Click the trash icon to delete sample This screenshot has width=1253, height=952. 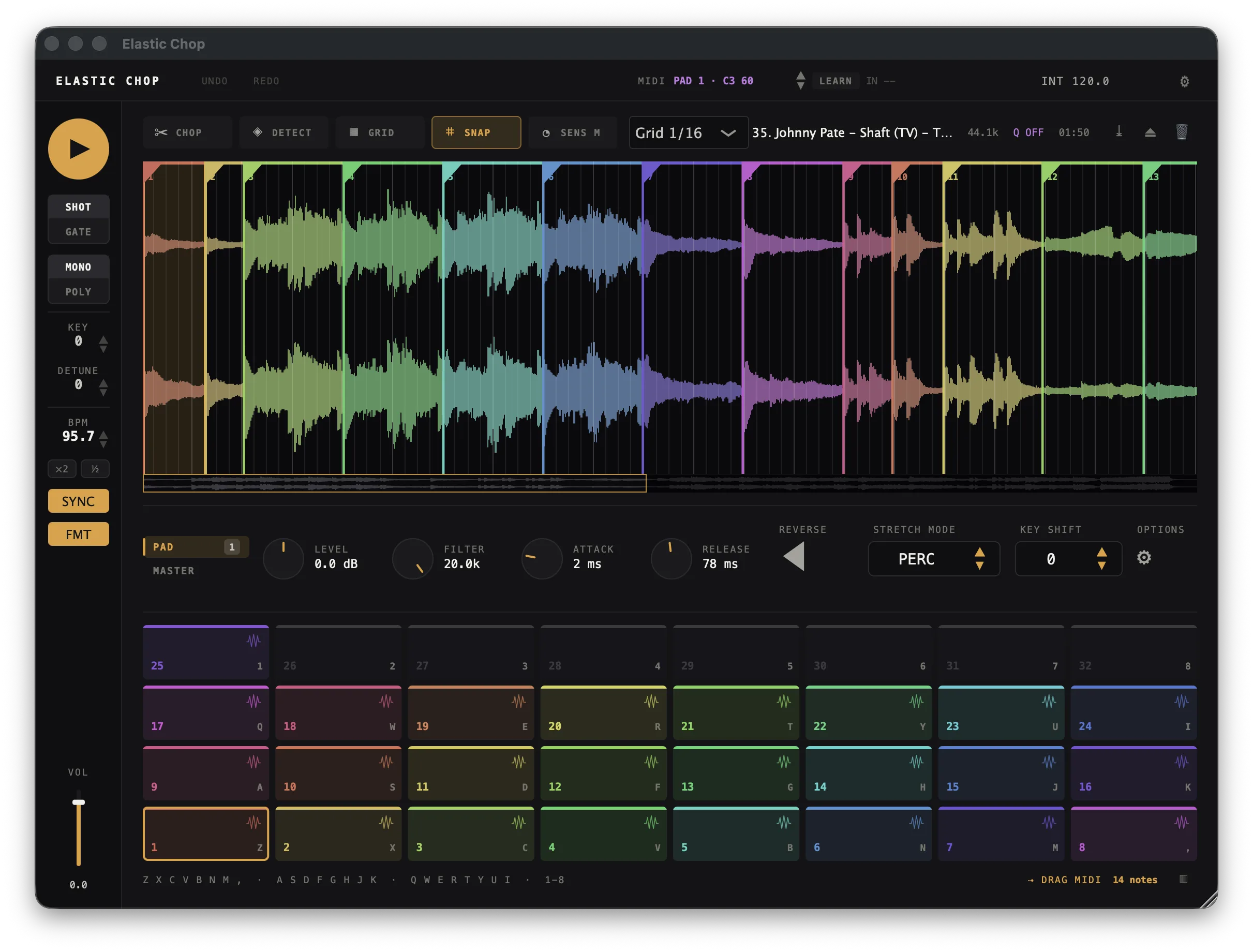(x=1181, y=132)
